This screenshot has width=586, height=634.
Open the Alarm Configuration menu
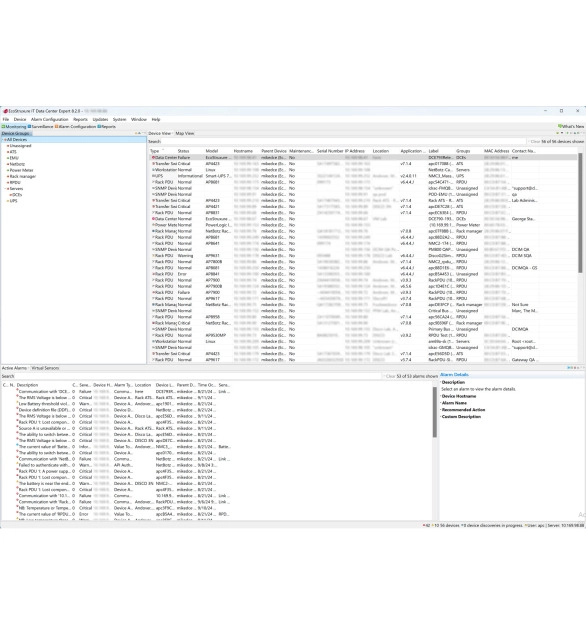tap(50, 119)
